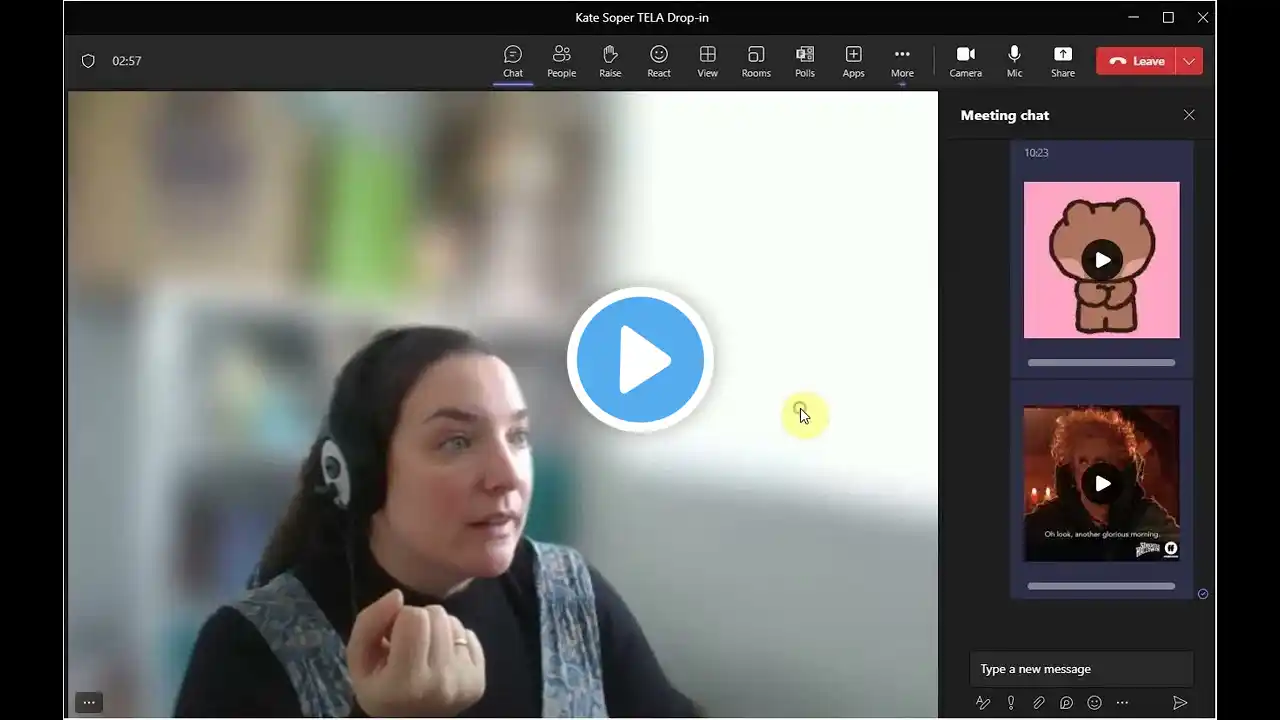Open breakout Rooms
This screenshot has width=1280, height=720.
(756, 61)
